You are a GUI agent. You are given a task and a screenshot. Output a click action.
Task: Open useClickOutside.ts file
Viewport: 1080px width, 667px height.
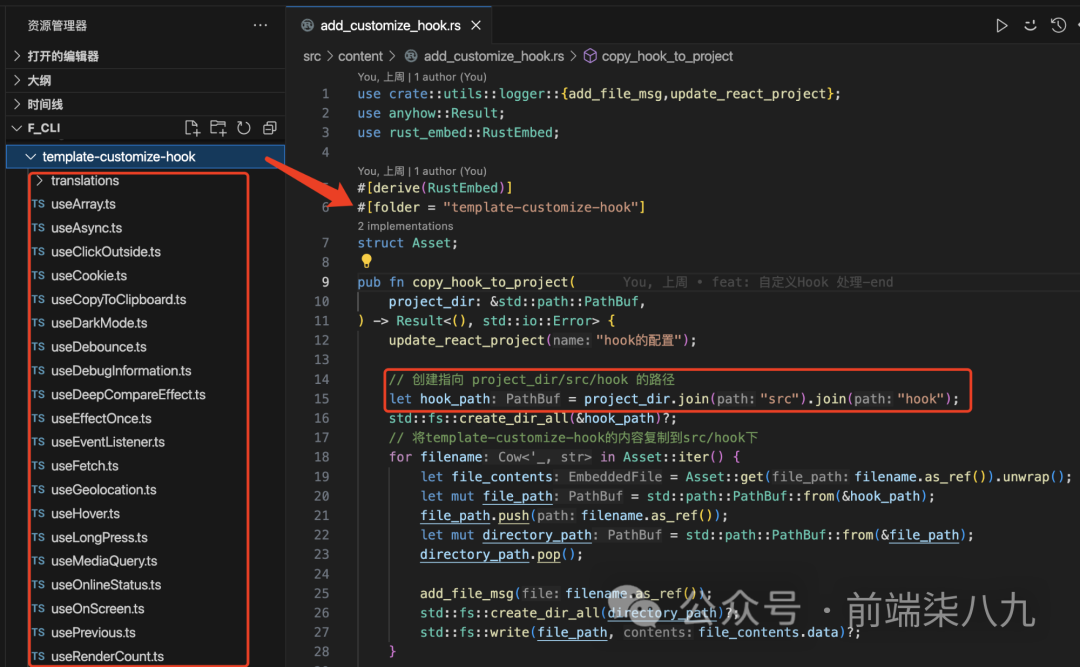[105, 252]
